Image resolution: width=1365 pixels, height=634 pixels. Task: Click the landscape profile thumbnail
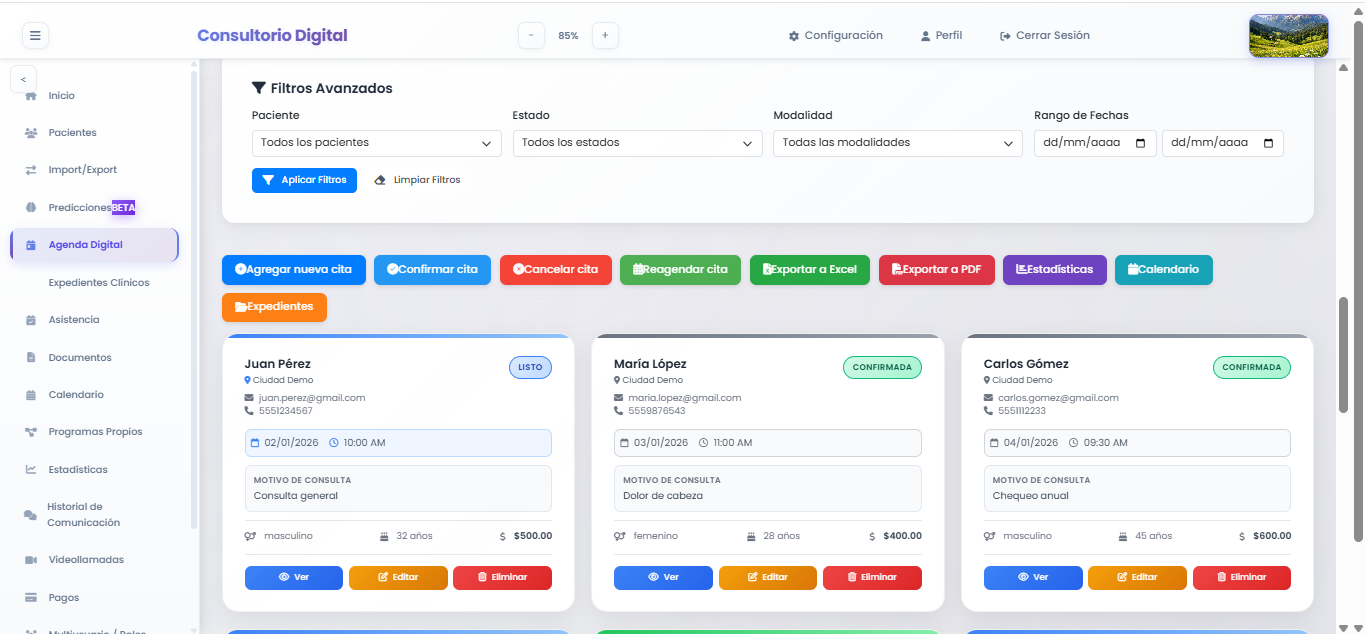pos(1288,36)
